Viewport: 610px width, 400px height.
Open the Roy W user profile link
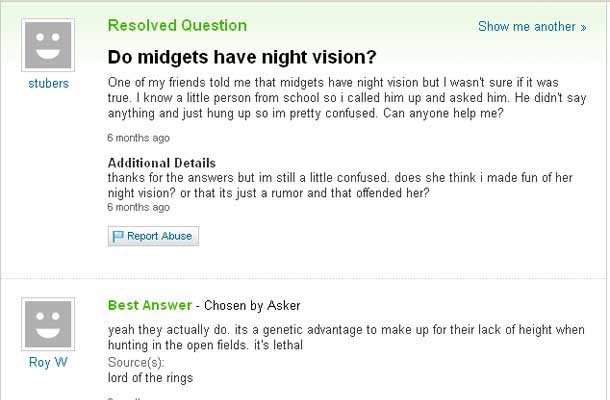coord(48,363)
